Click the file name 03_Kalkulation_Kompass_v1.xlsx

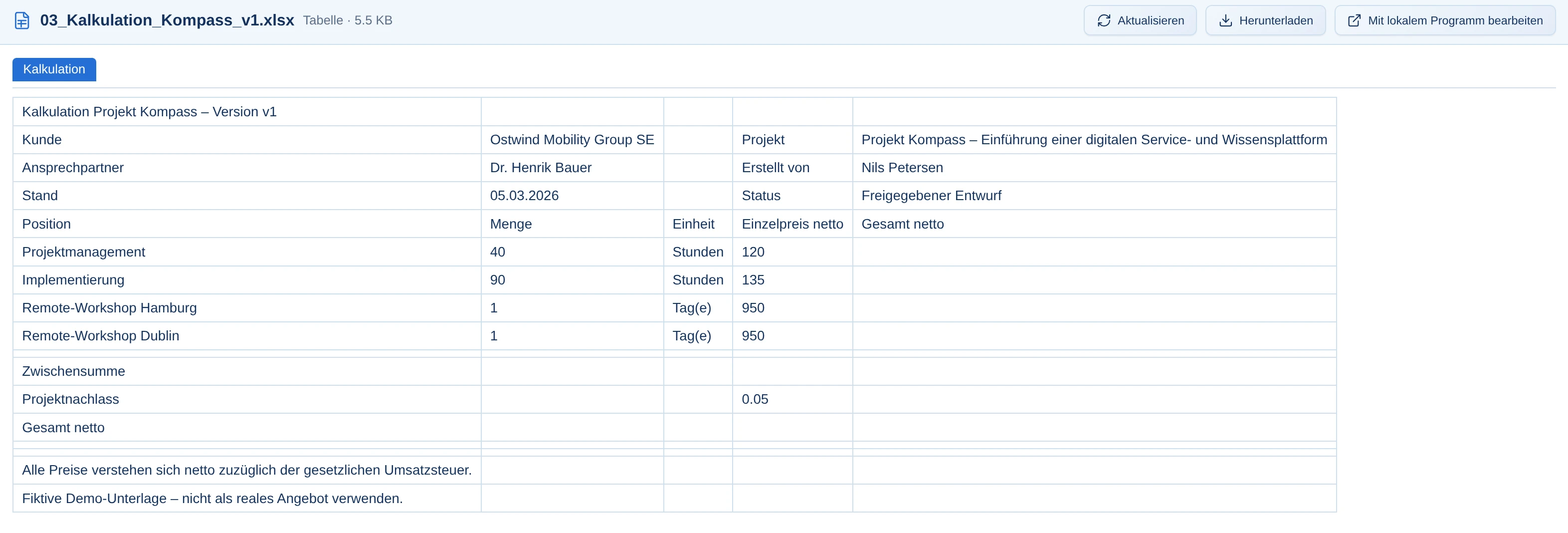167,20
